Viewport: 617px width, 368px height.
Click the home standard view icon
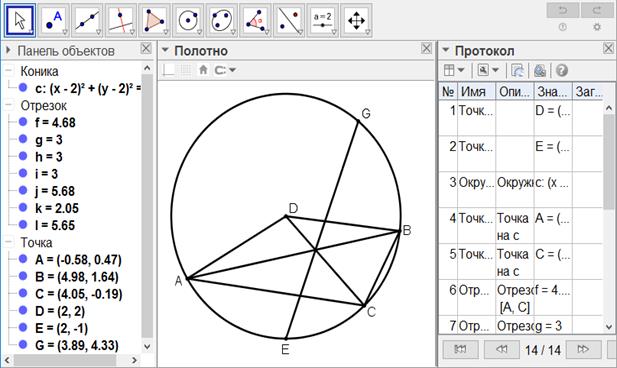point(203,70)
